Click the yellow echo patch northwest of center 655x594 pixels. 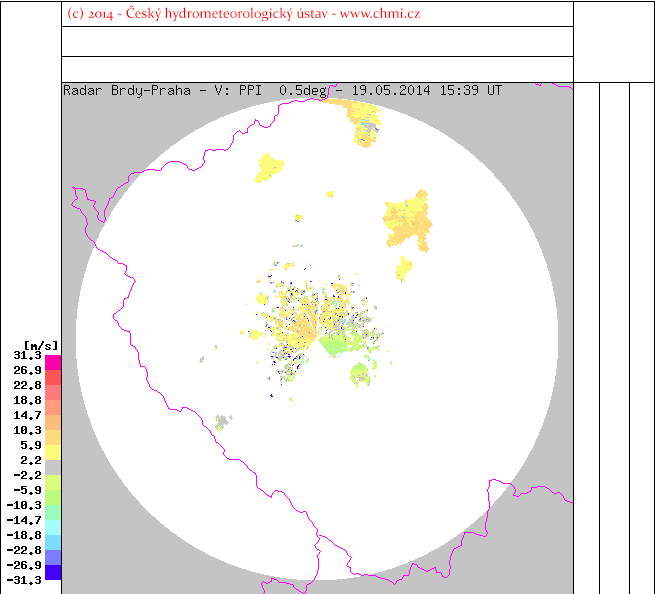(269, 168)
